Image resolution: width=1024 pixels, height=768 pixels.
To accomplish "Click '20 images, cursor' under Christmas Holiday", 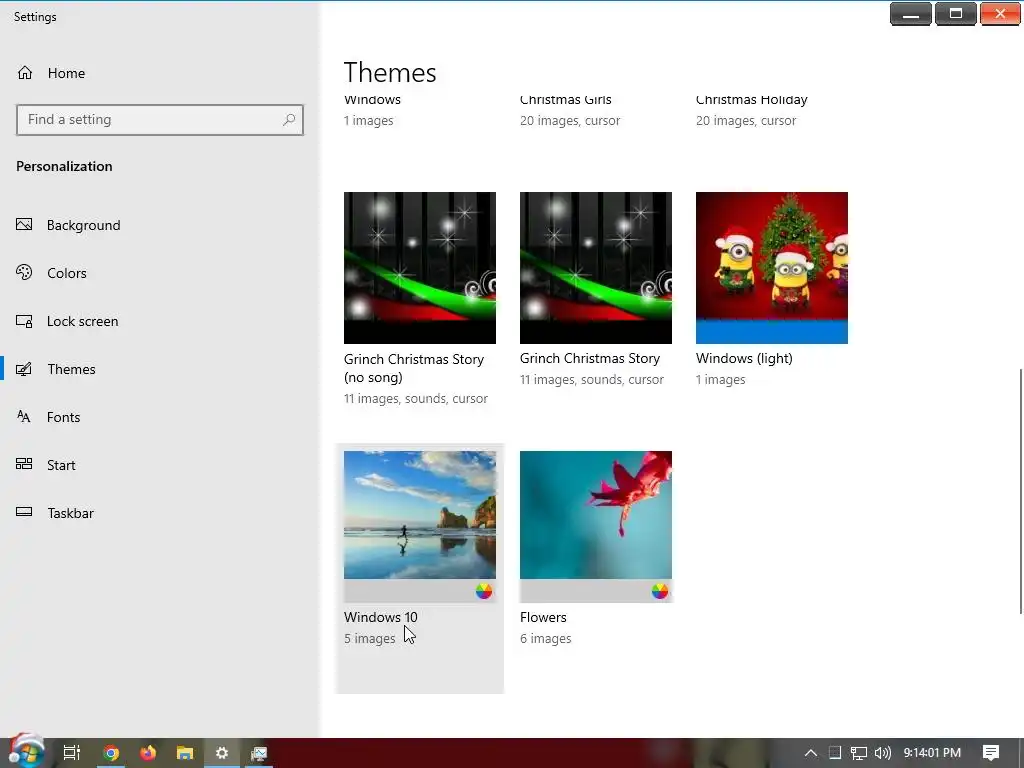I will click(x=746, y=121).
